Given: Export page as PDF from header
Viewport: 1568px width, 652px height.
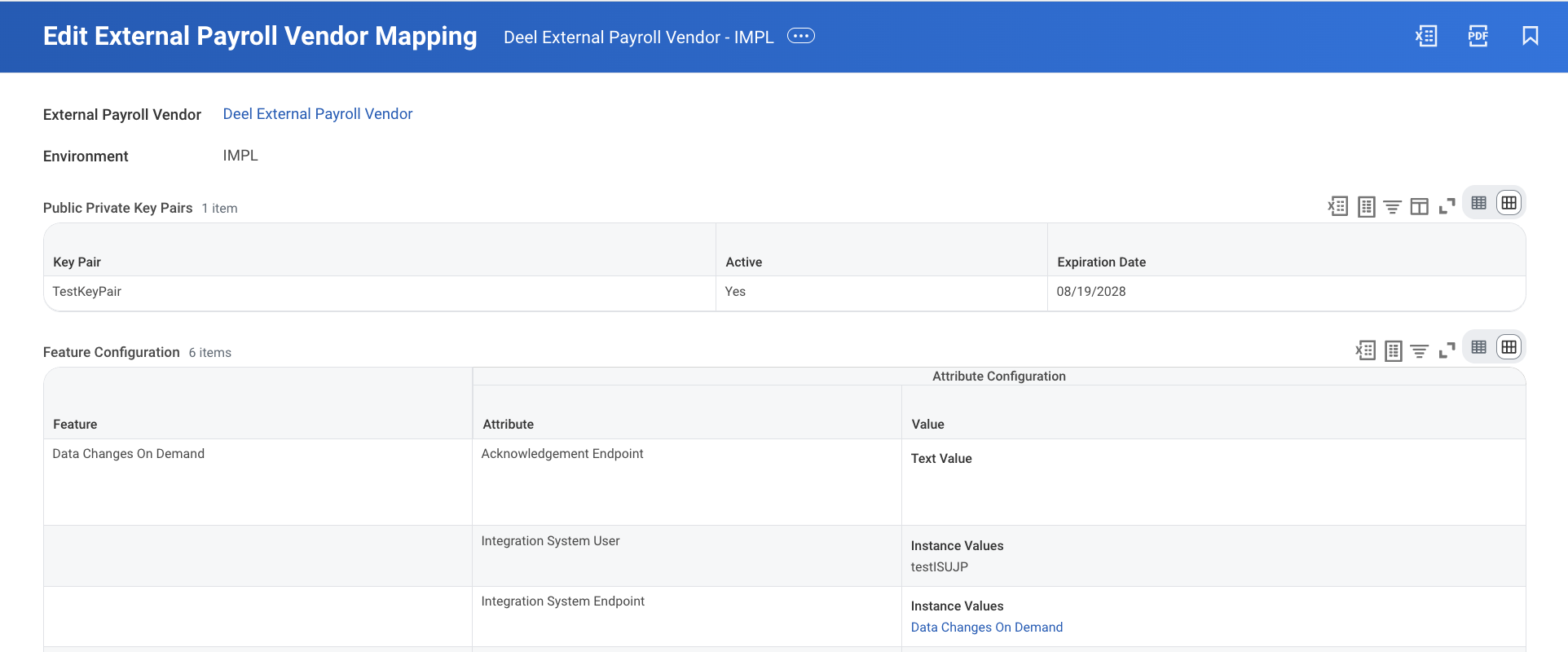Looking at the screenshot, I should (1478, 36).
